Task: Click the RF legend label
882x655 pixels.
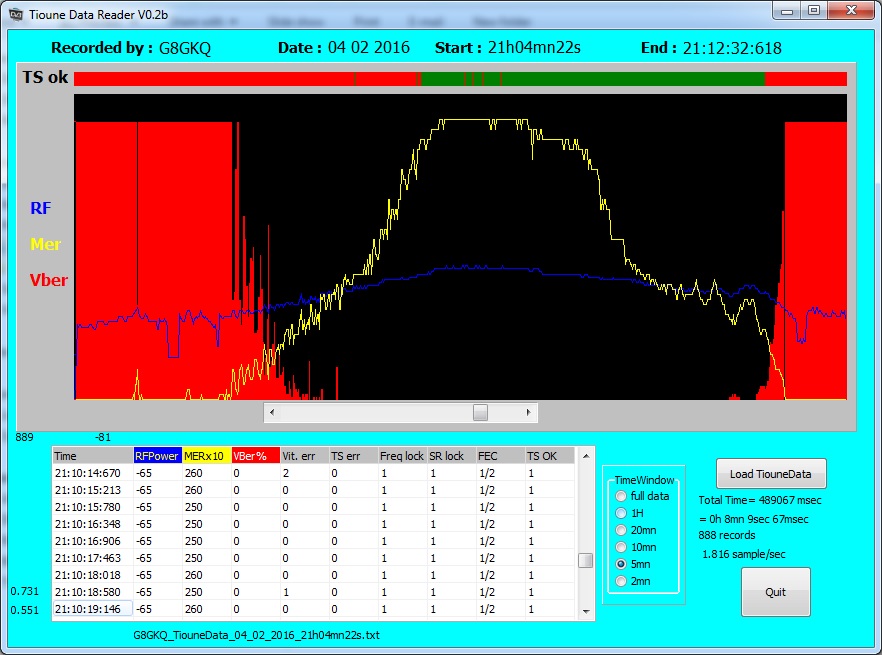Action: [x=40, y=208]
